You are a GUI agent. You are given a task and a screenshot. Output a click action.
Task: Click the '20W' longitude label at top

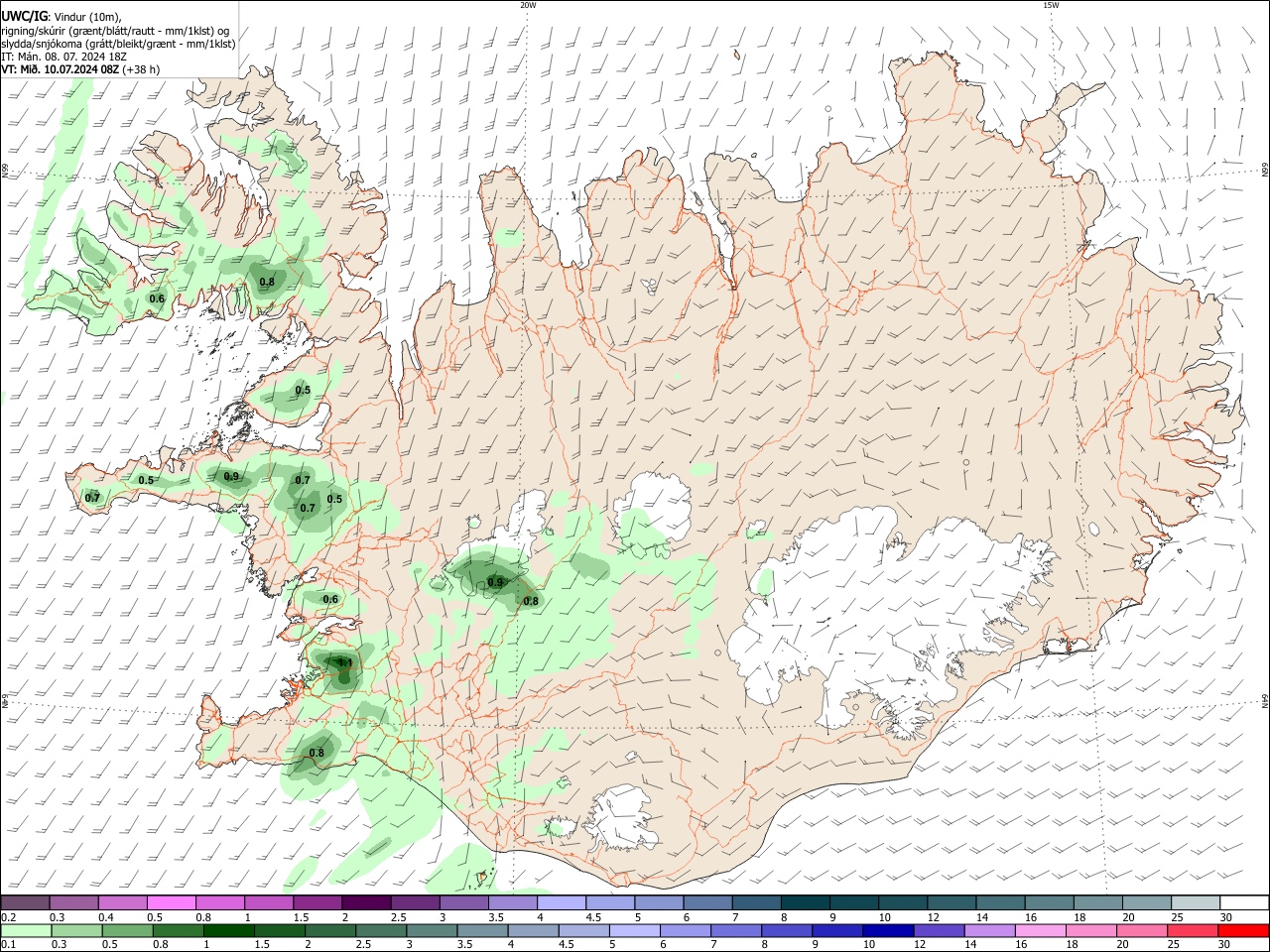point(528,5)
